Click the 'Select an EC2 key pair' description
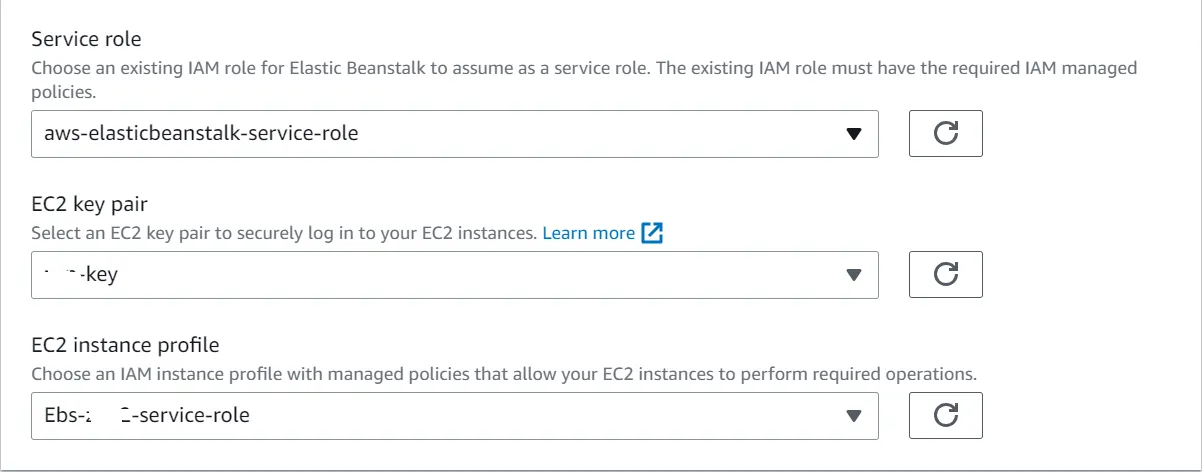The height and width of the screenshot is (472, 1202). point(285,233)
